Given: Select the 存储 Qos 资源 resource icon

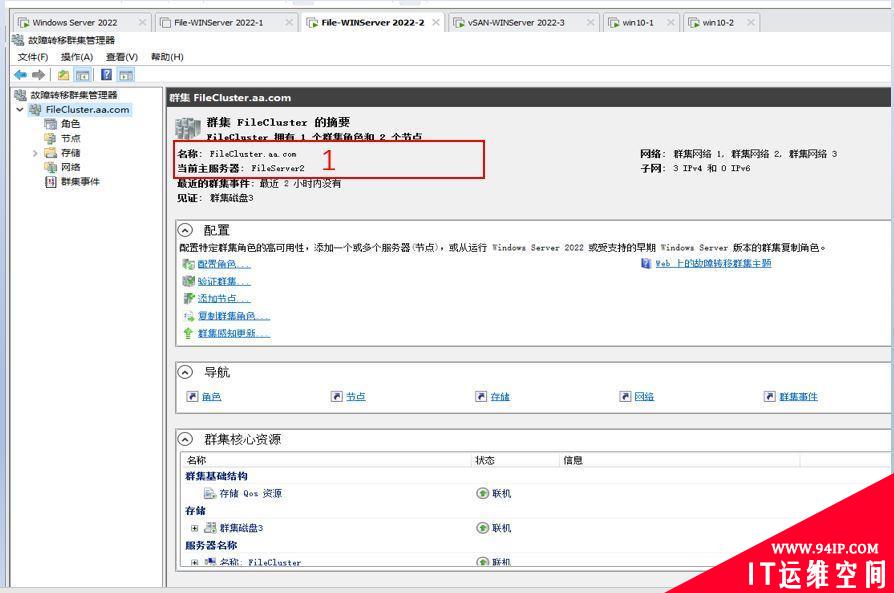Looking at the screenshot, I should coord(210,493).
